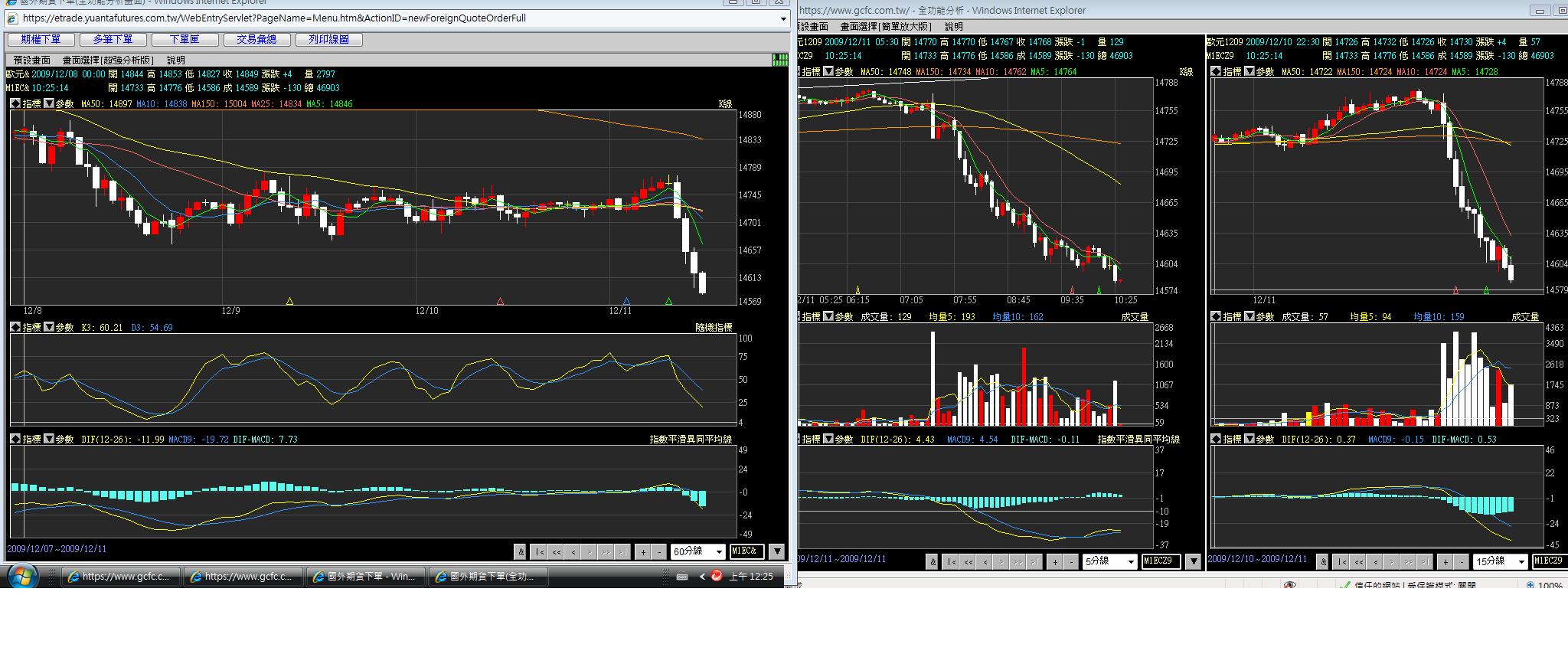Zoom in with + on 60-min chart

point(644,551)
